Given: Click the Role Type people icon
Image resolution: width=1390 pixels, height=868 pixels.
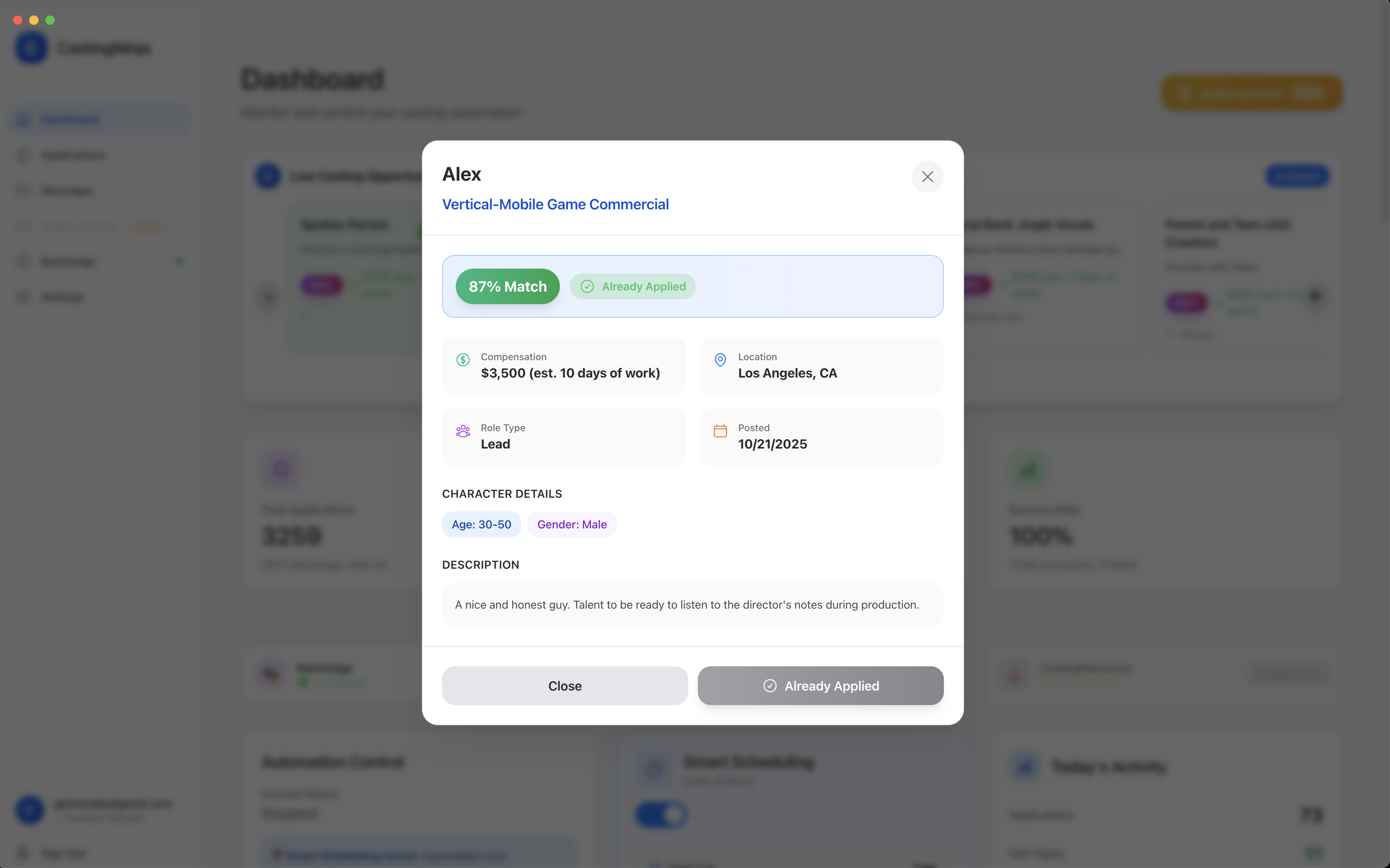Looking at the screenshot, I should (463, 431).
